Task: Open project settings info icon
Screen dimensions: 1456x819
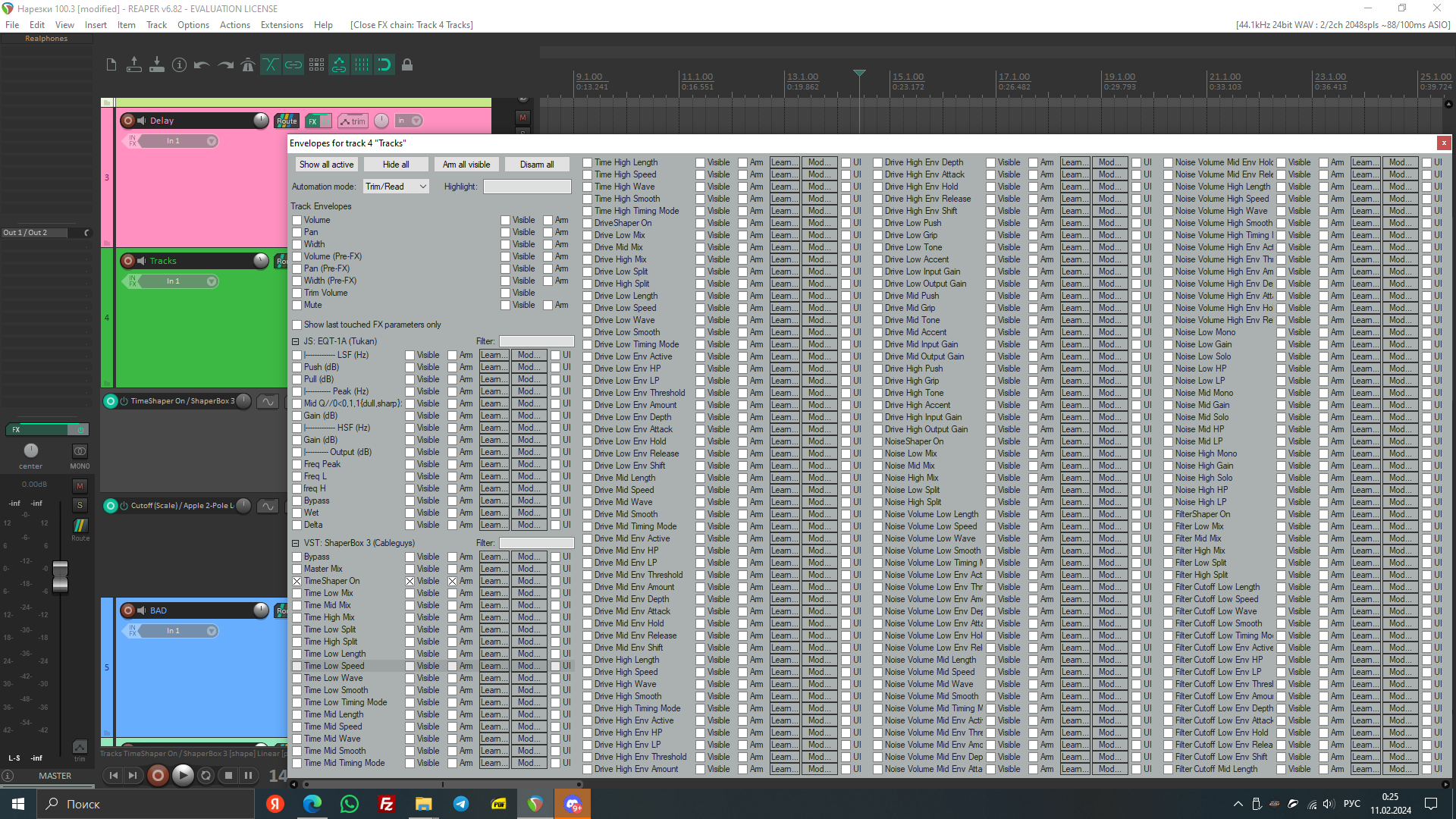Action: tap(179, 65)
